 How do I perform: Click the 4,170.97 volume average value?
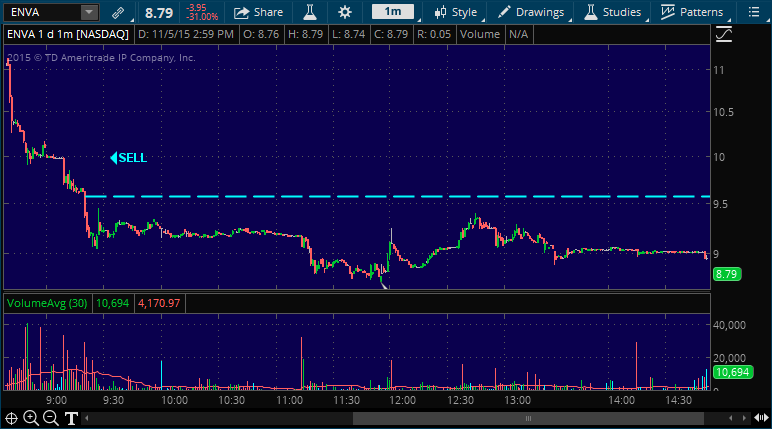click(159, 303)
